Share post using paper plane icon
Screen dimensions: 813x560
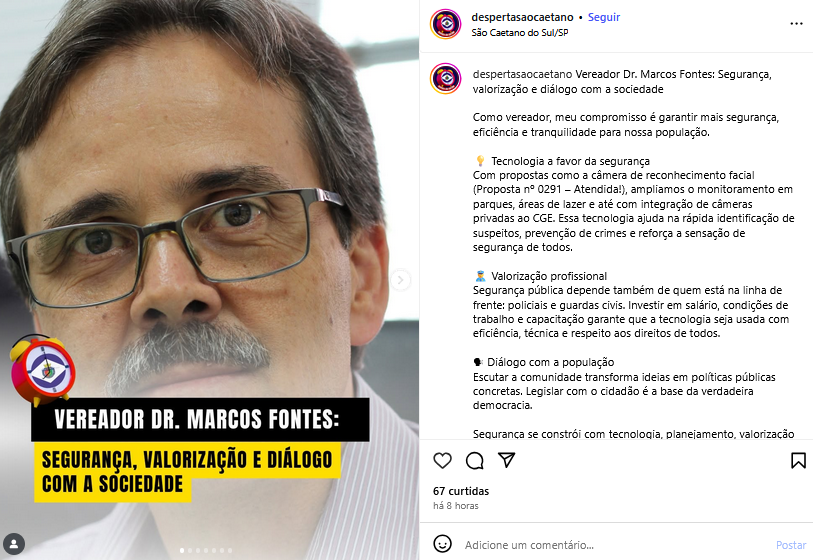tap(507, 460)
